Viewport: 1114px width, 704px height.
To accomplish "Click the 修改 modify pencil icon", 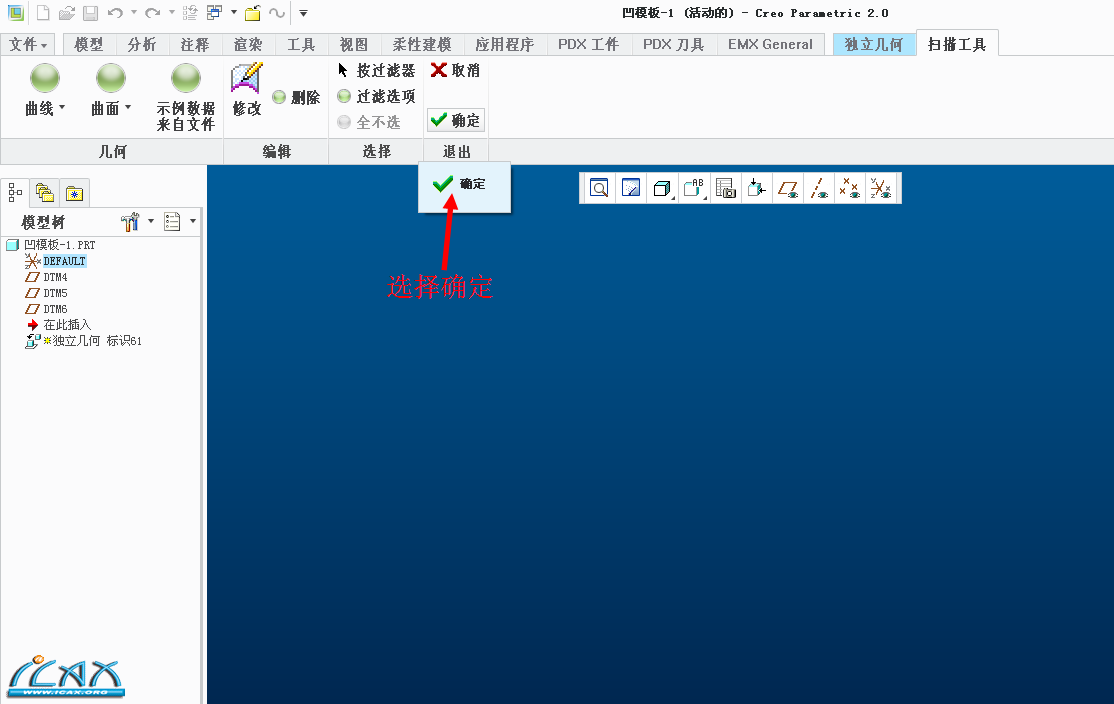I will [247, 78].
